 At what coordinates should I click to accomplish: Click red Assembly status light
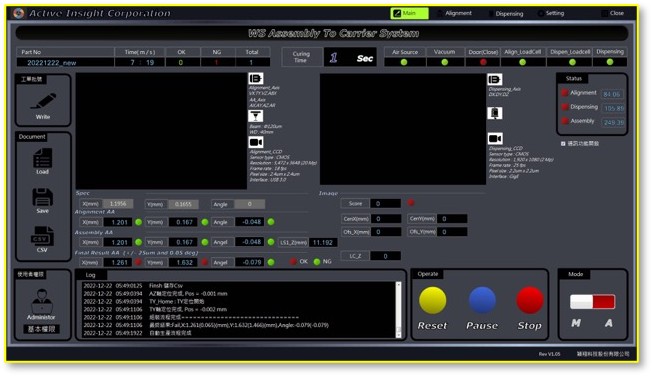pos(565,121)
